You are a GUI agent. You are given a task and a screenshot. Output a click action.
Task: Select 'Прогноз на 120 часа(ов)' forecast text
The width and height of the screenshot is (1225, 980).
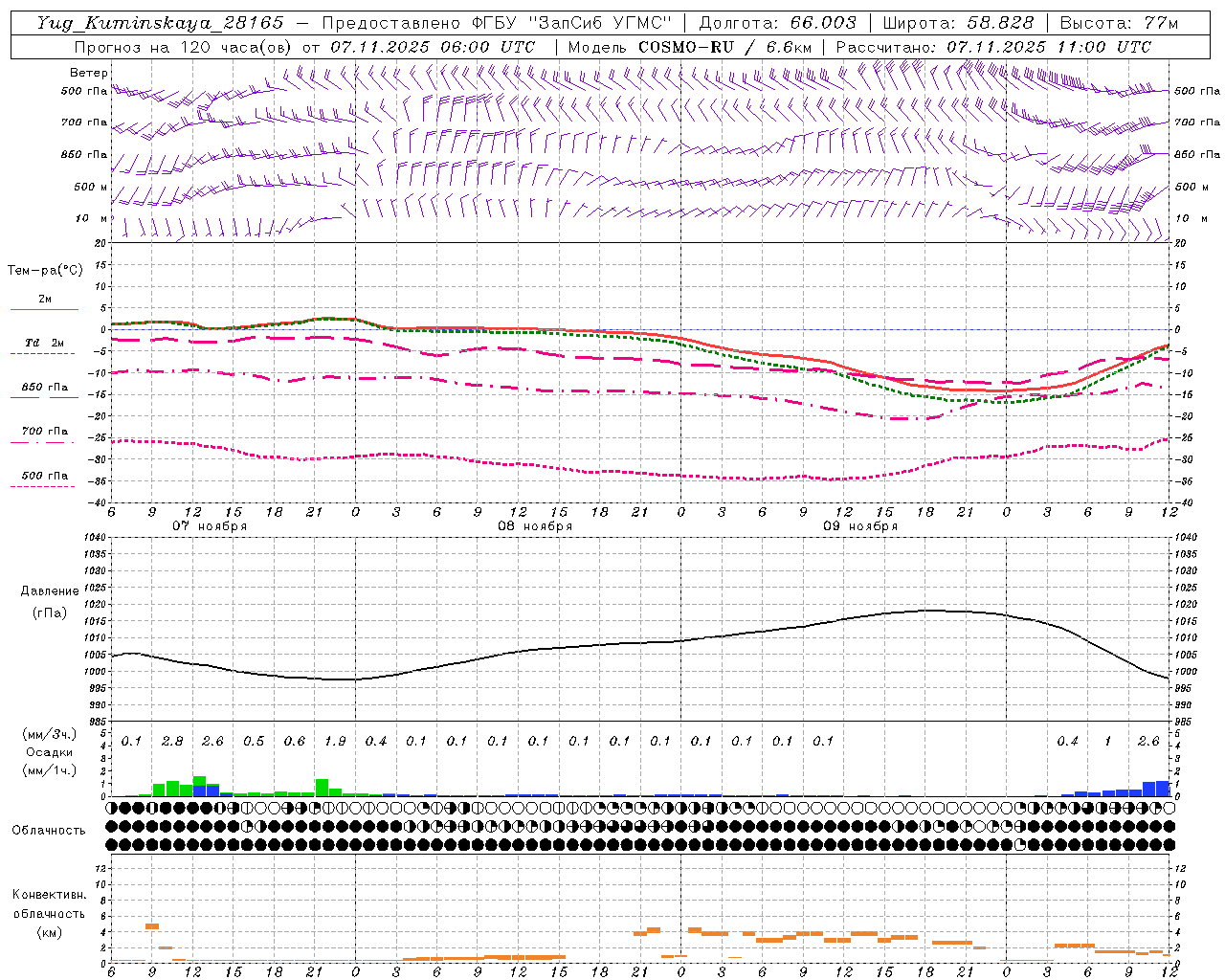click(183, 47)
